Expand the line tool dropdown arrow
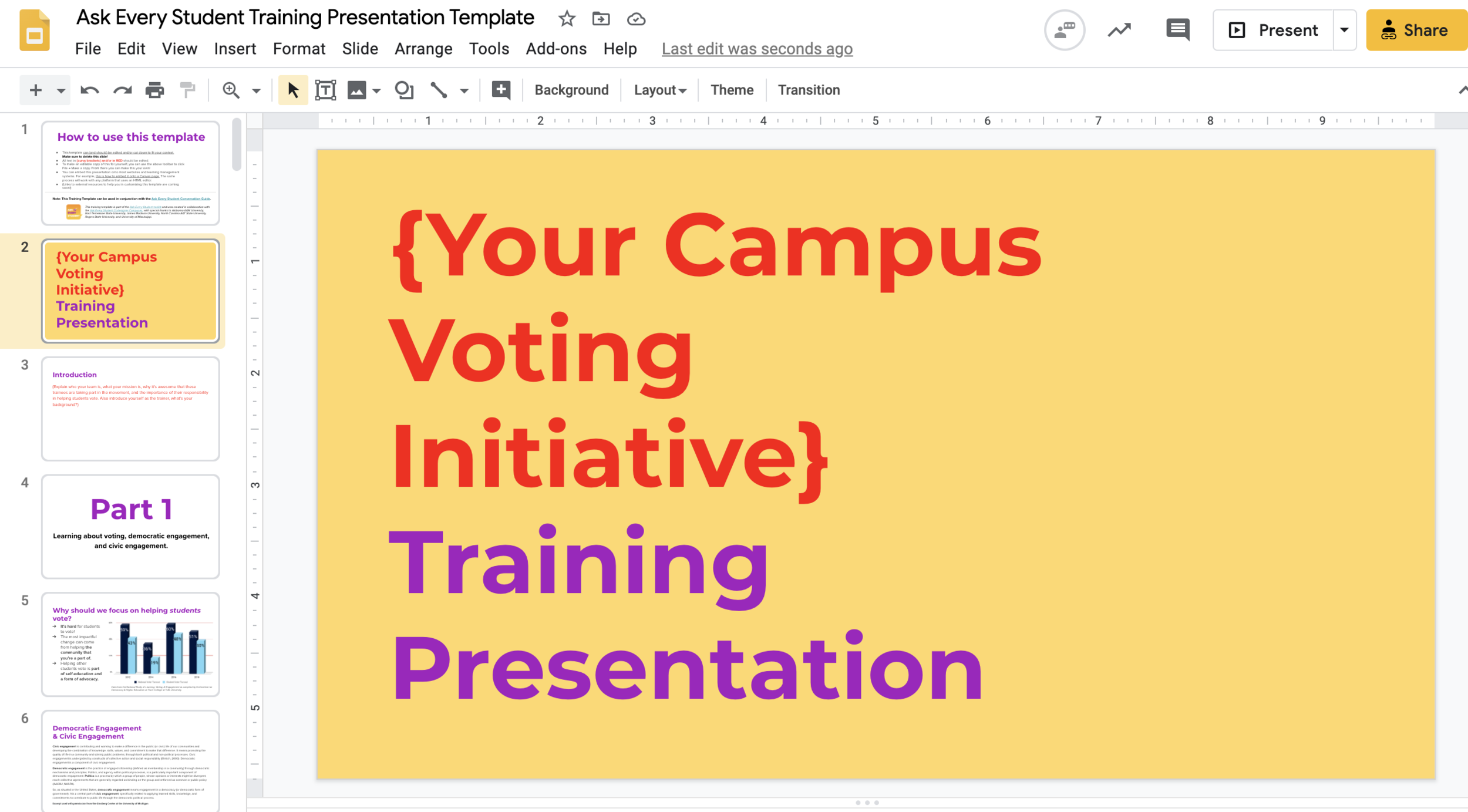1468x812 pixels. 464,90
